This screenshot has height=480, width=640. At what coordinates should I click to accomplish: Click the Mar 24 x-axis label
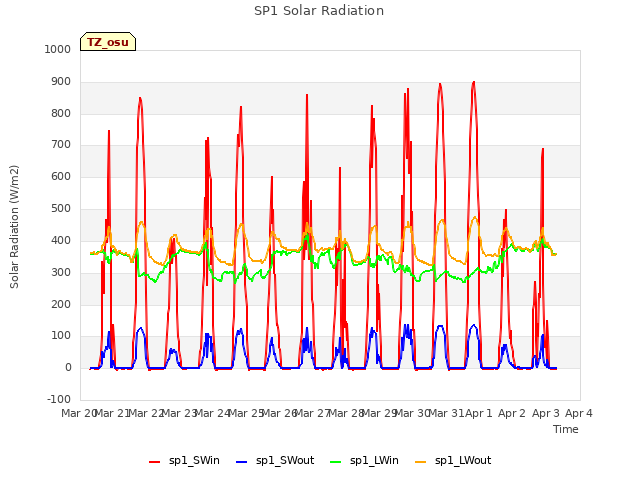pyautogui.click(x=213, y=413)
